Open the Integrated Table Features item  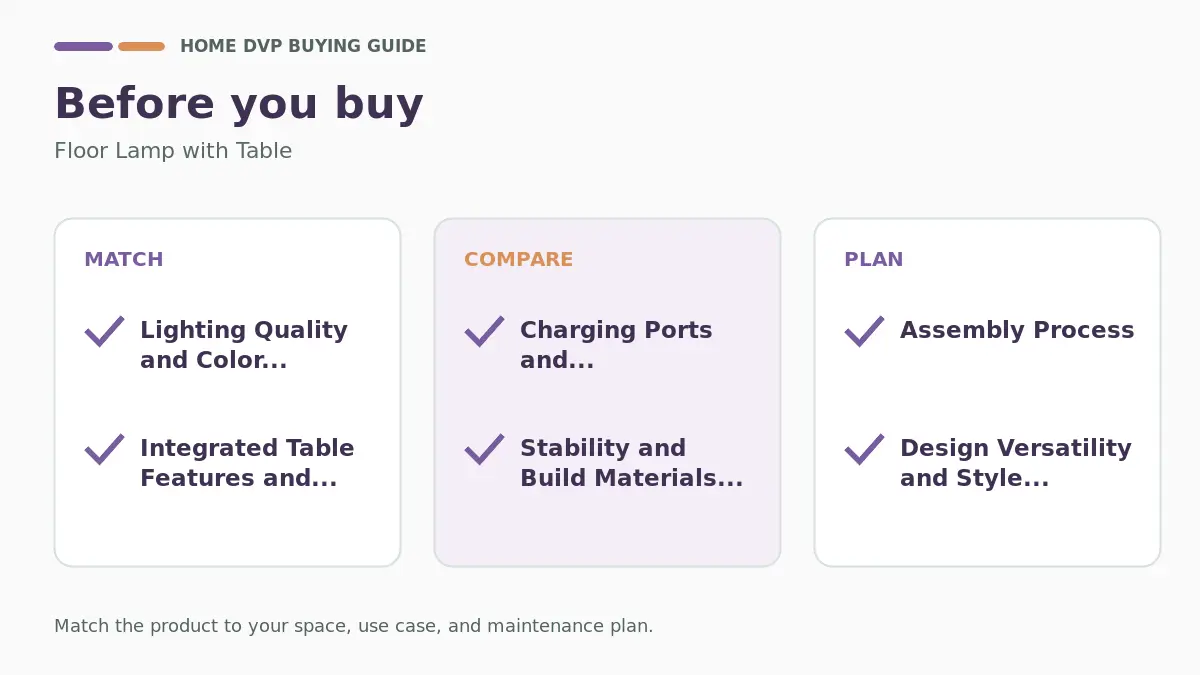pyautogui.click(x=247, y=463)
